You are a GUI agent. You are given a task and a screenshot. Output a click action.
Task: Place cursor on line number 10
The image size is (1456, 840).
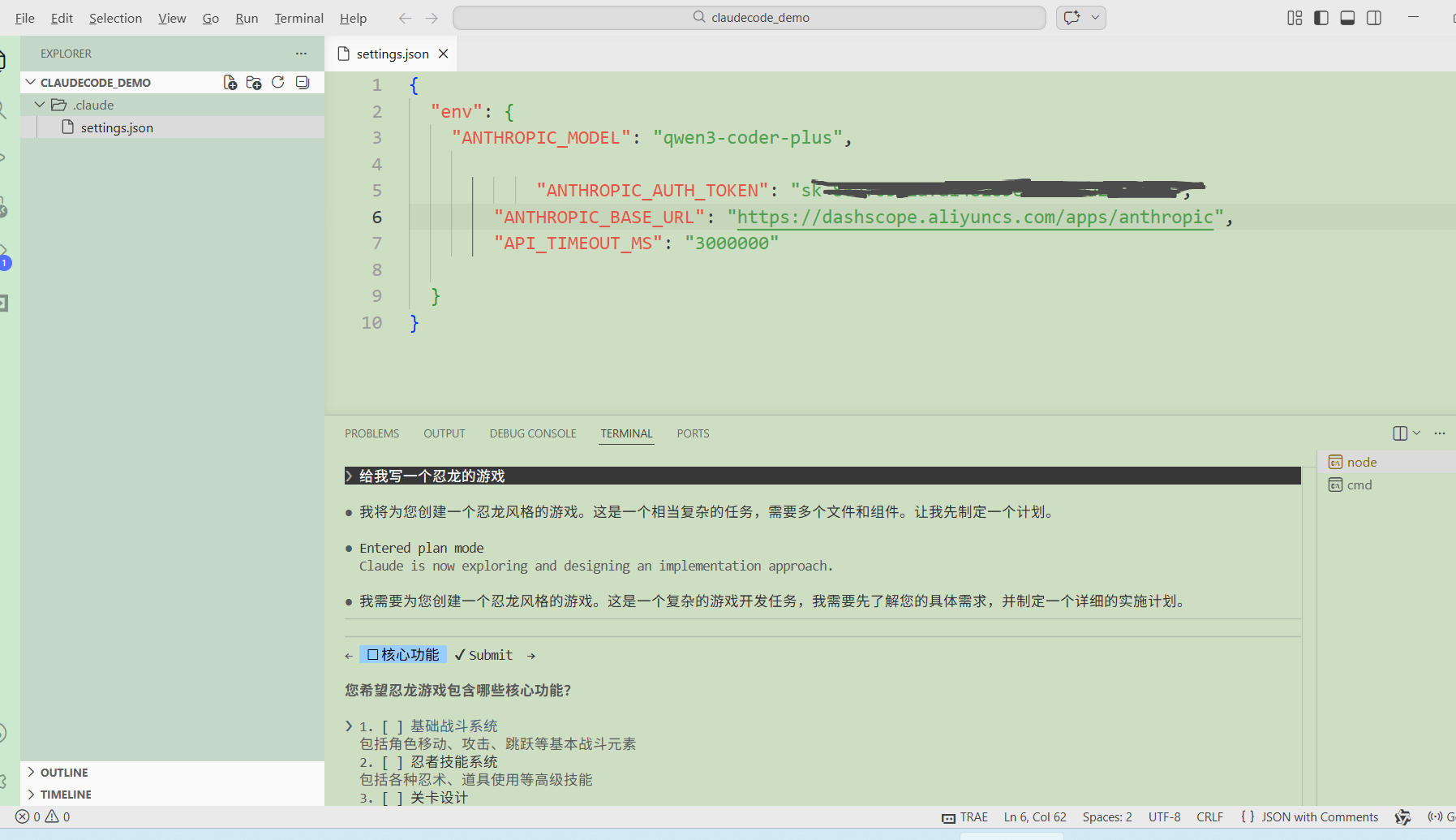pyautogui.click(x=372, y=323)
